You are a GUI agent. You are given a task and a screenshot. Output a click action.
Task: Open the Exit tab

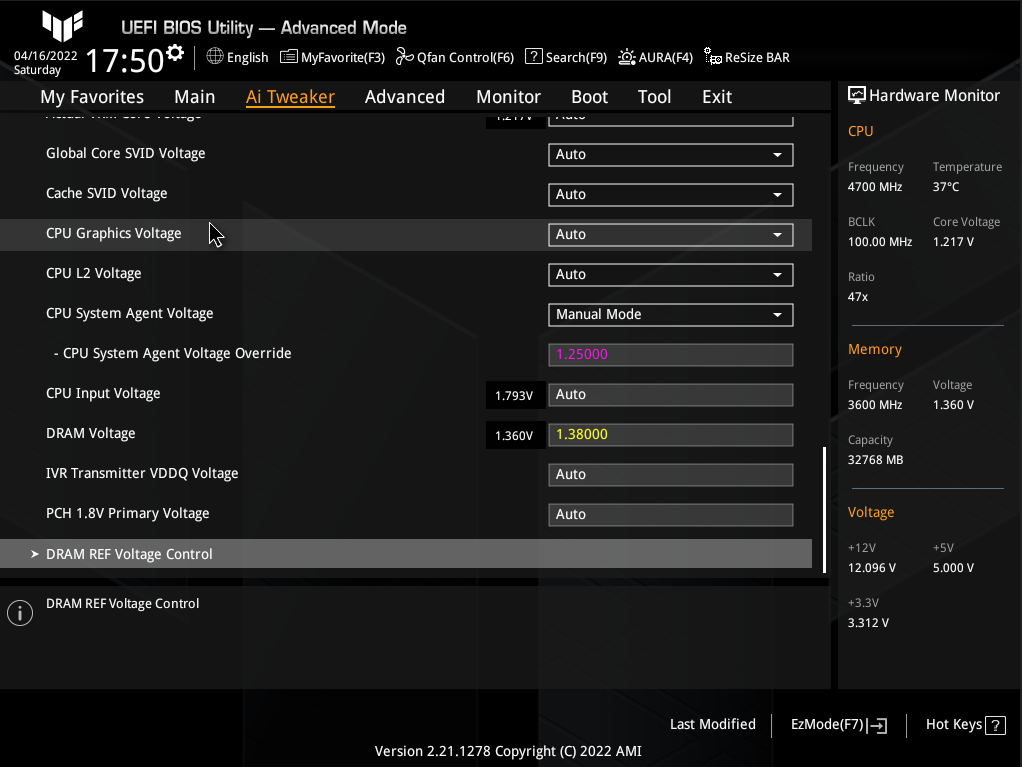[x=717, y=96]
